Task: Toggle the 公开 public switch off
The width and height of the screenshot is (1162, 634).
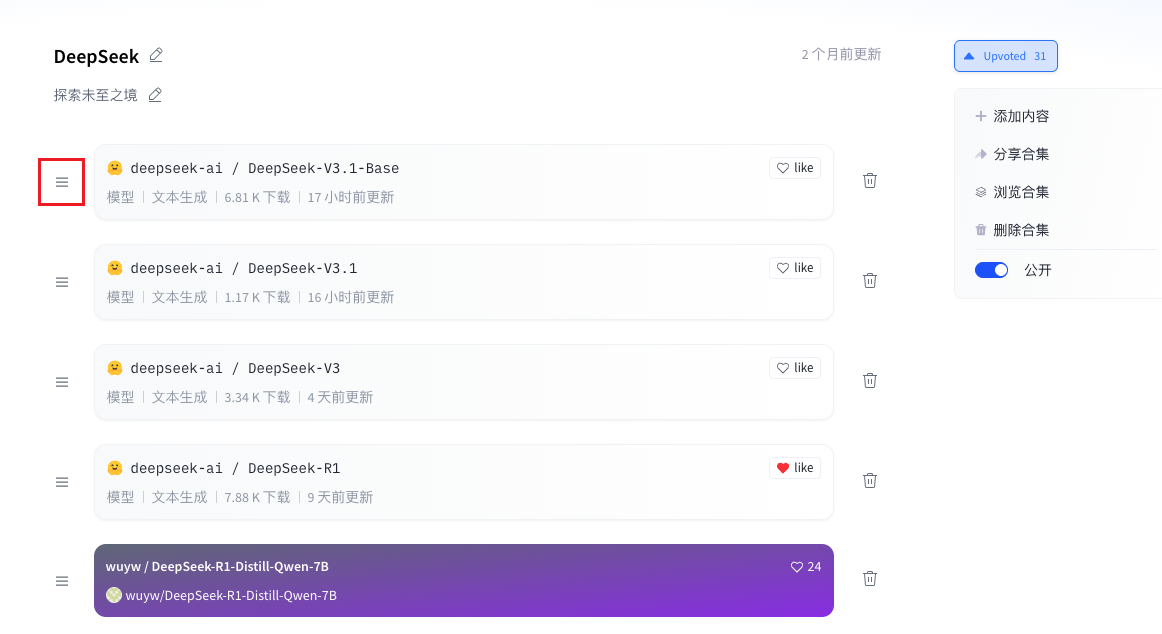Action: (x=991, y=270)
